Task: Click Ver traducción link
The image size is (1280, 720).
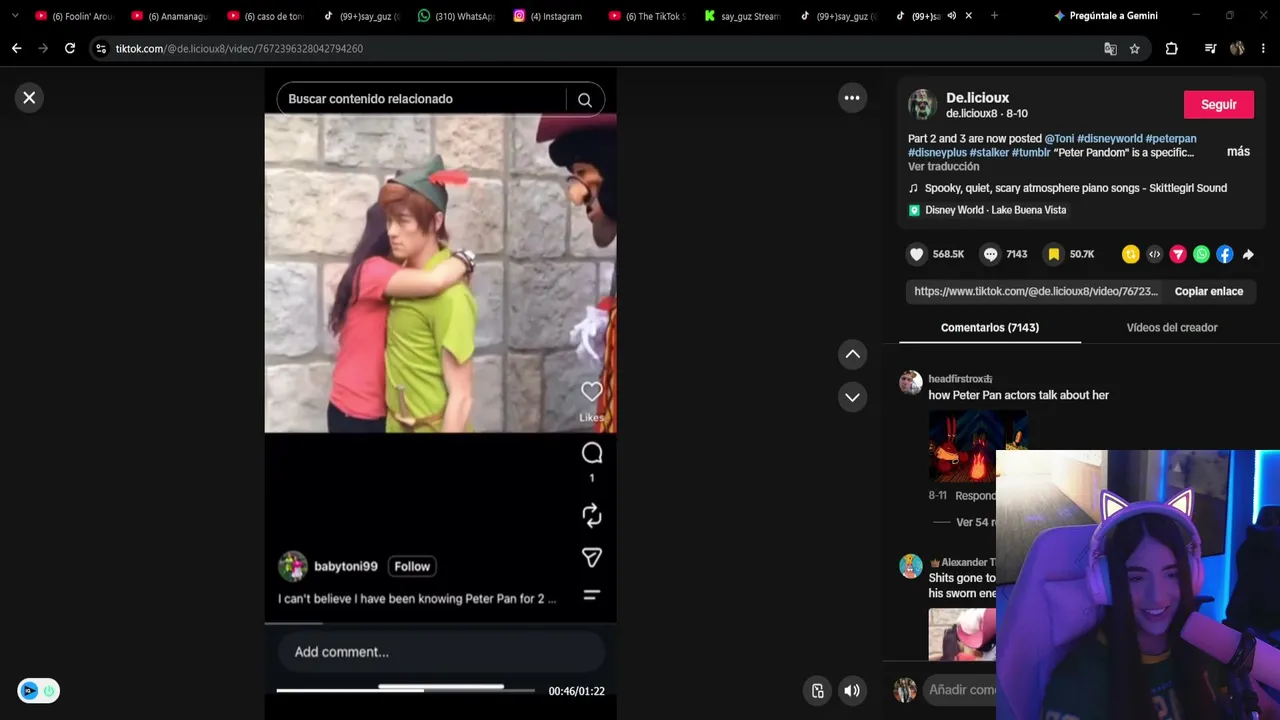Action: pyautogui.click(x=944, y=167)
